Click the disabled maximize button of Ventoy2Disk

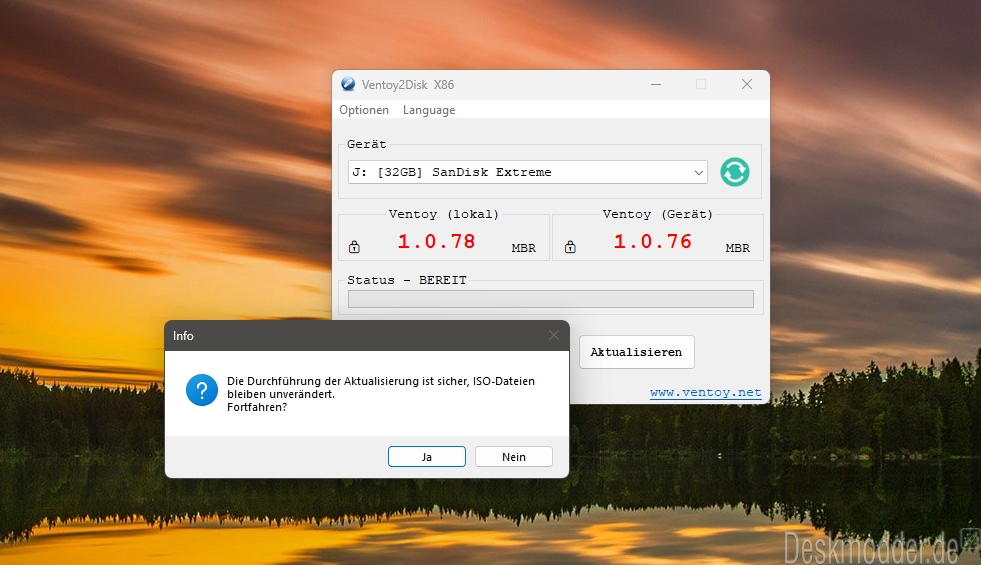coord(701,84)
